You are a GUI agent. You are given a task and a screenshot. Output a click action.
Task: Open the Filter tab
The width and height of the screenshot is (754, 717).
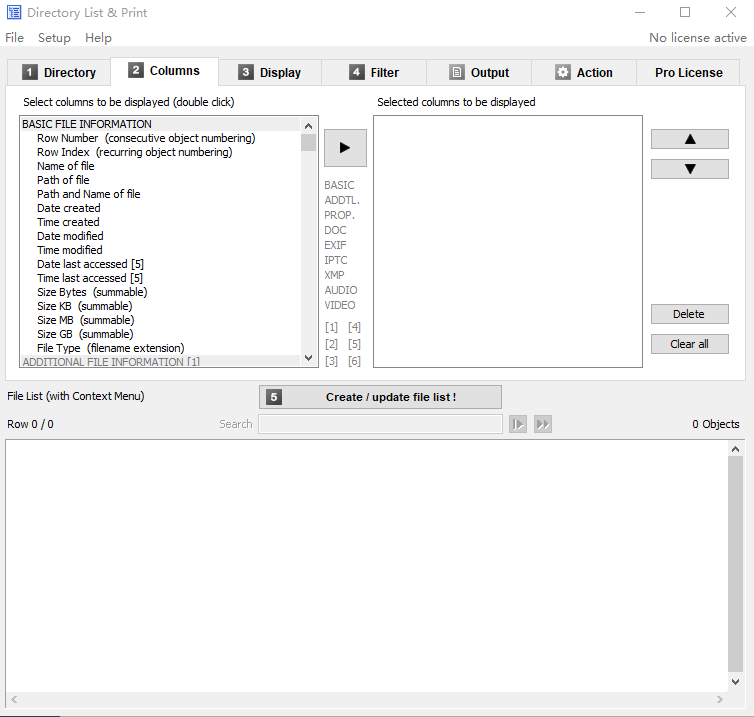pyautogui.click(x=373, y=73)
